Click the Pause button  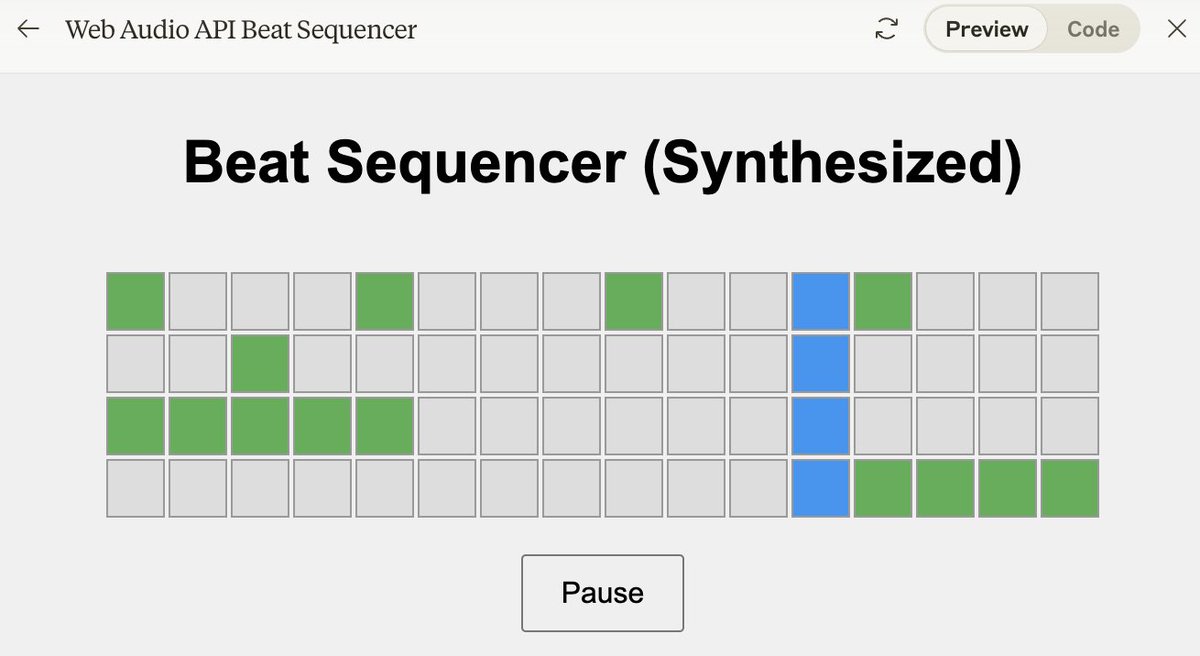tap(602, 593)
